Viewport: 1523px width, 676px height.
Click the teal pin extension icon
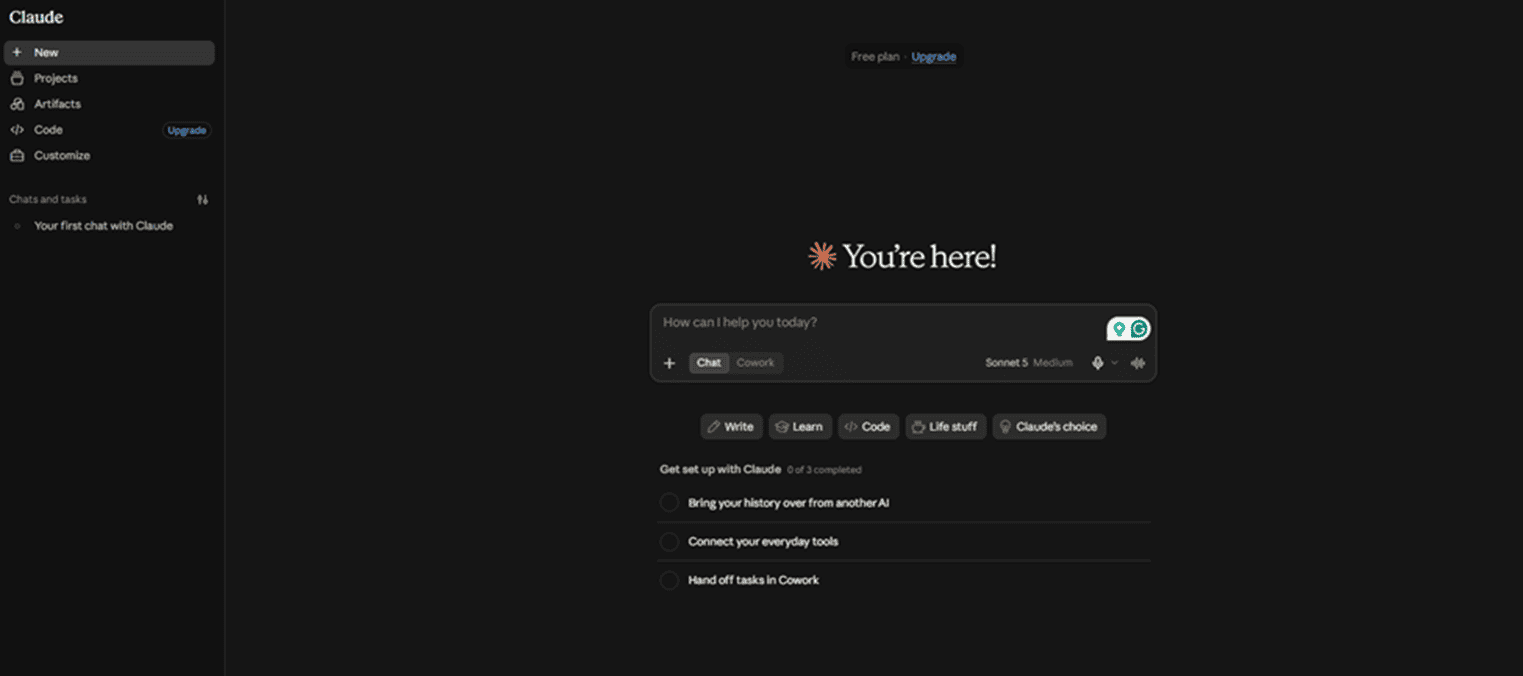[x=1119, y=329]
